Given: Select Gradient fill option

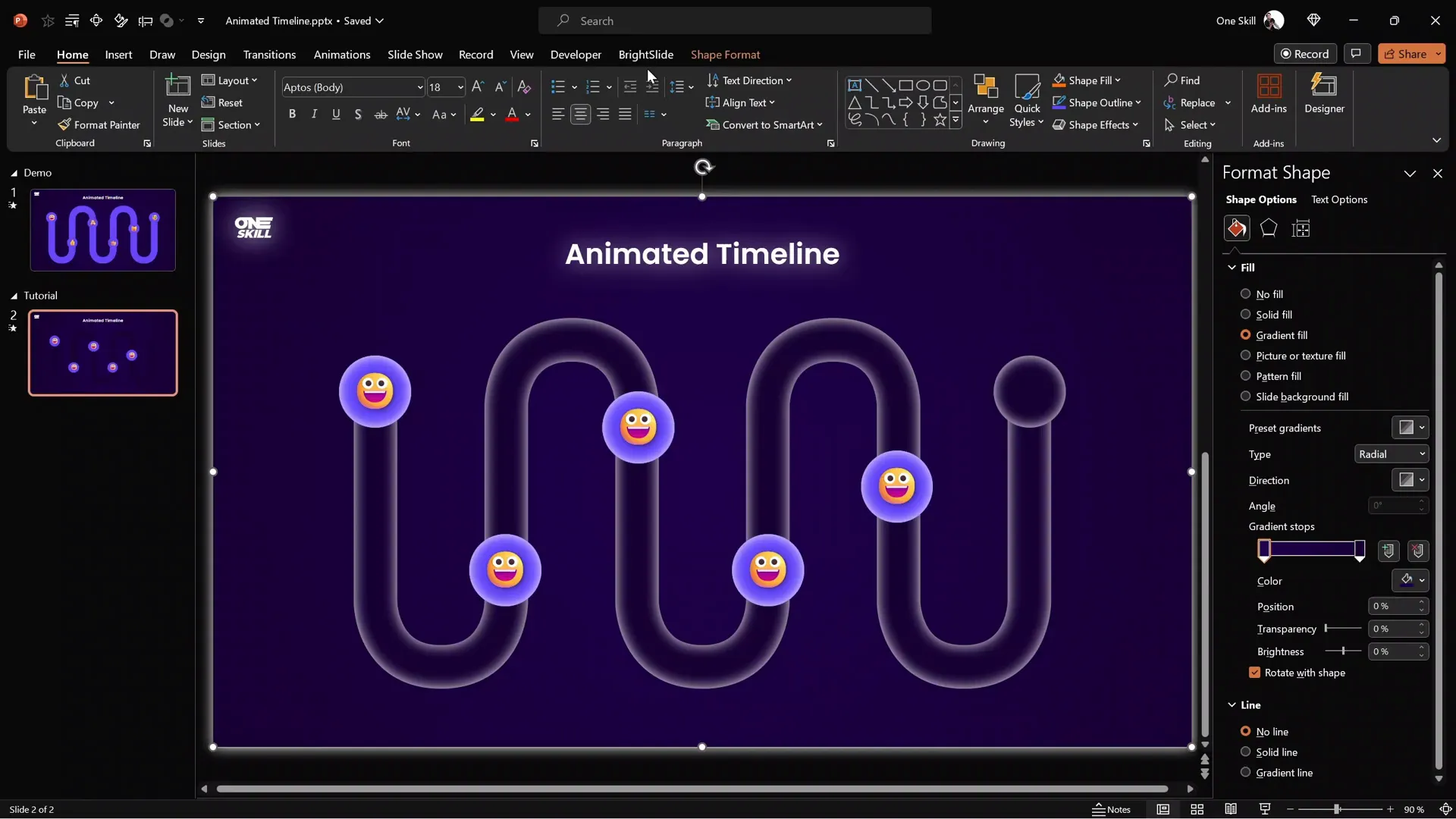Looking at the screenshot, I should pos(1274,335).
